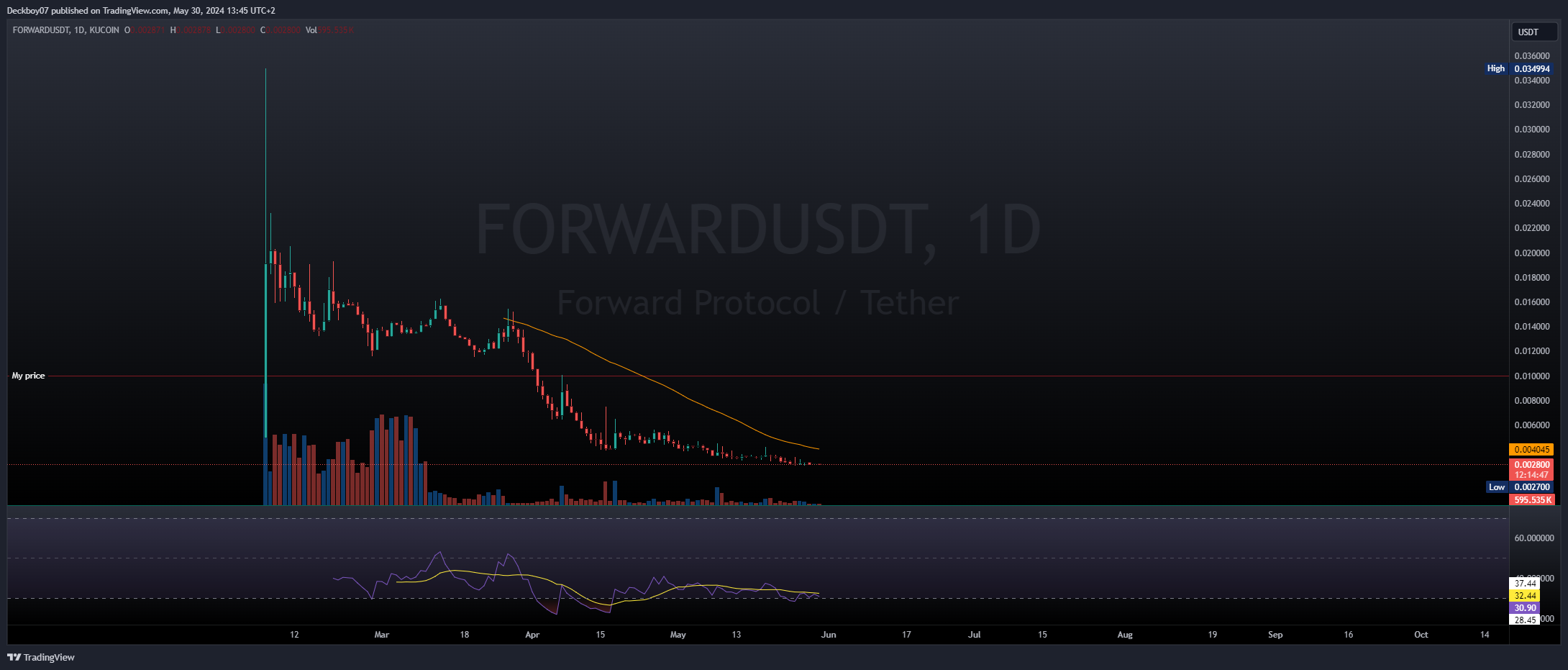Click the 0.002700 low value label
This screenshot has height=670, width=1568.
coord(1532,487)
